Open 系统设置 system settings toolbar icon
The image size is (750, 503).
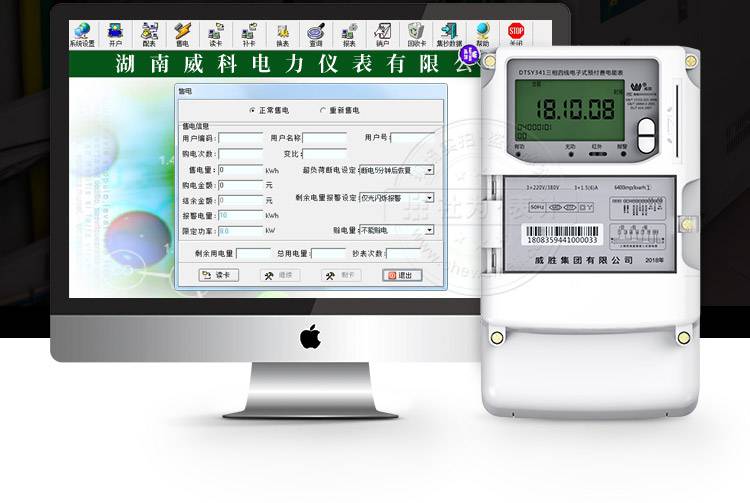(x=82, y=34)
